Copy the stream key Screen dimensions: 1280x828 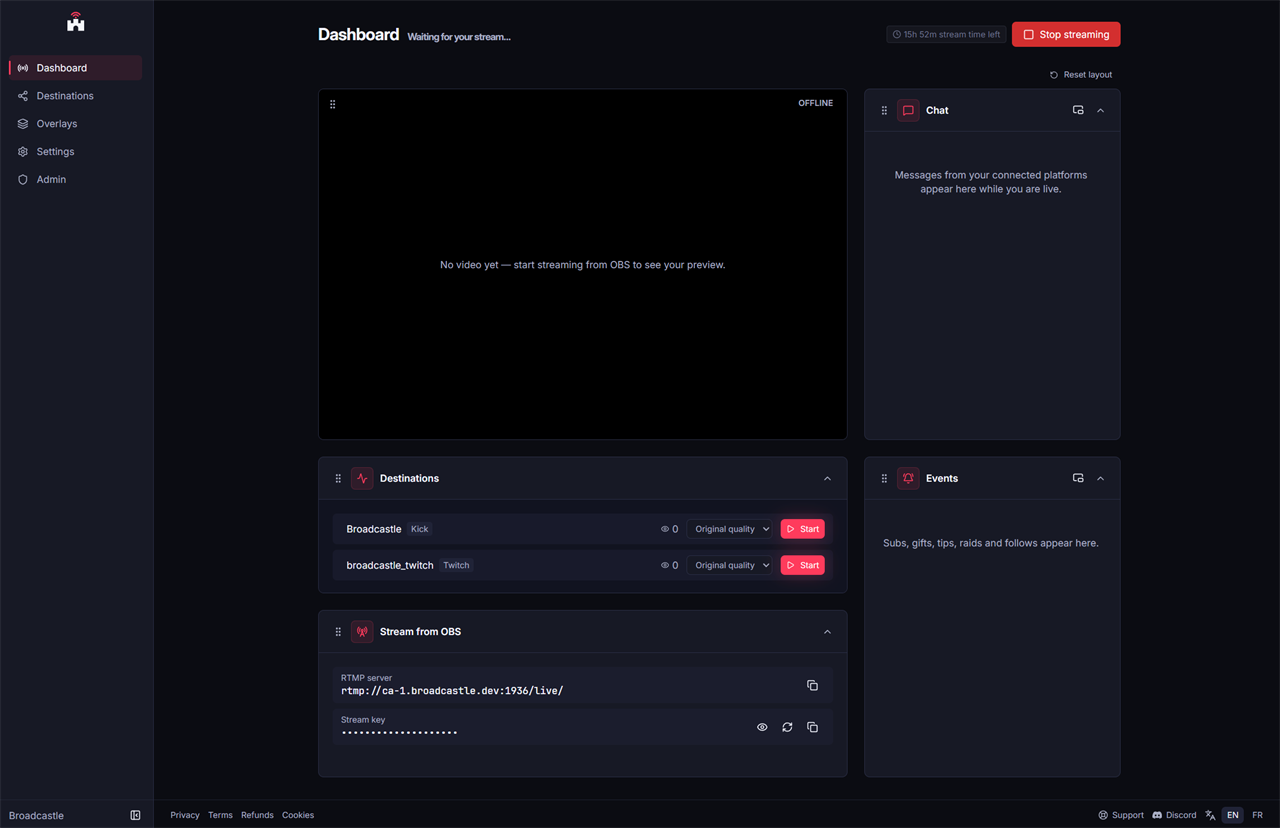coord(812,727)
